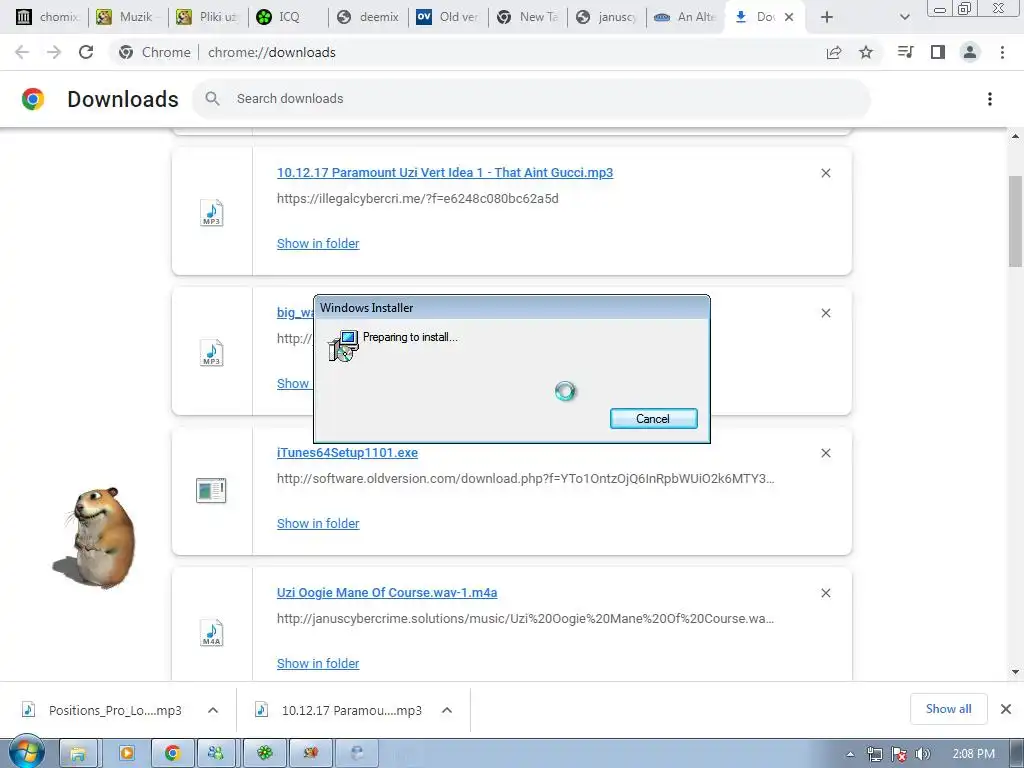1024x768 pixels.
Task: Switch to the deemix tab
Action: pyautogui.click(x=368, y=17)
